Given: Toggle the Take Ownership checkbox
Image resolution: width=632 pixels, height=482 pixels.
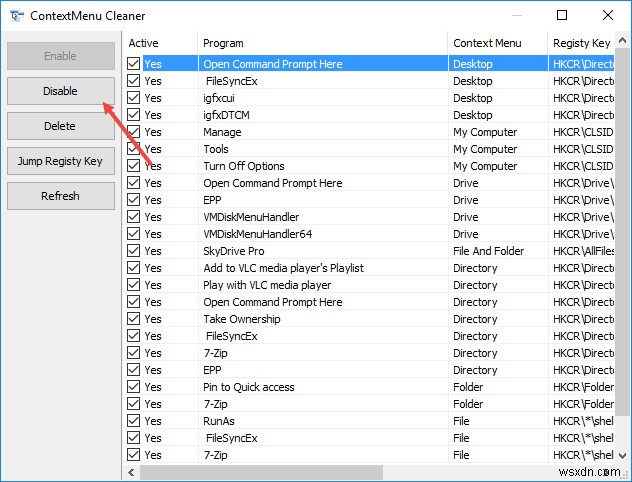Looking at the screenshot, I should [x=133, y=319].
